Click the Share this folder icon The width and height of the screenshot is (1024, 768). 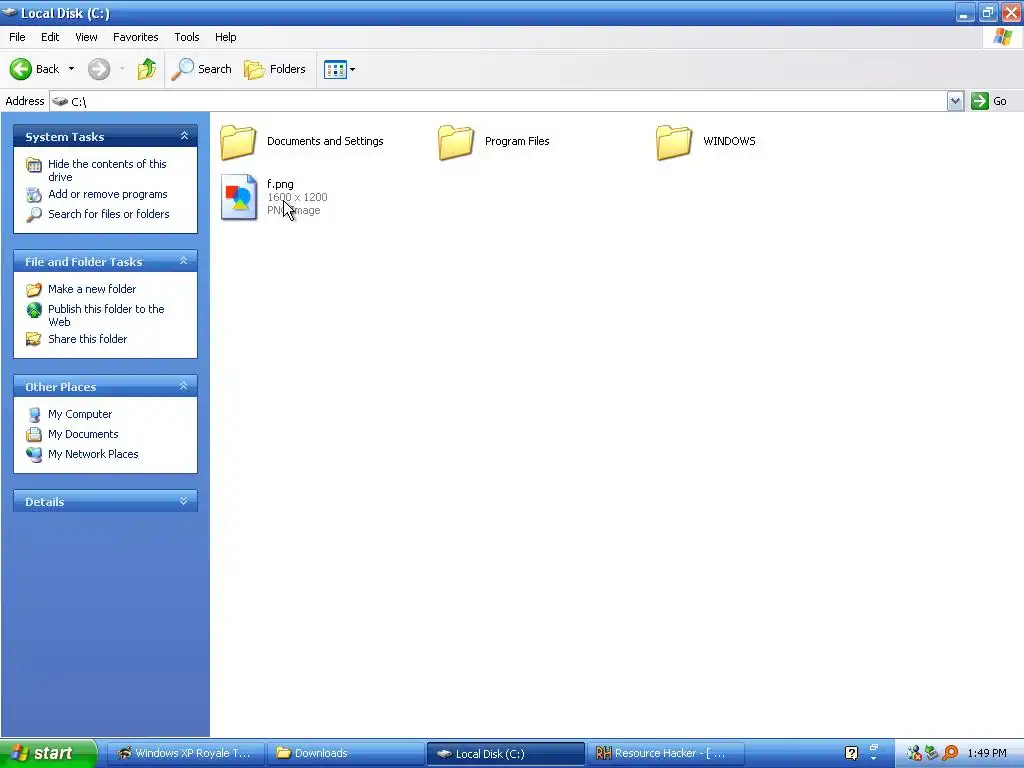(34, 339)
